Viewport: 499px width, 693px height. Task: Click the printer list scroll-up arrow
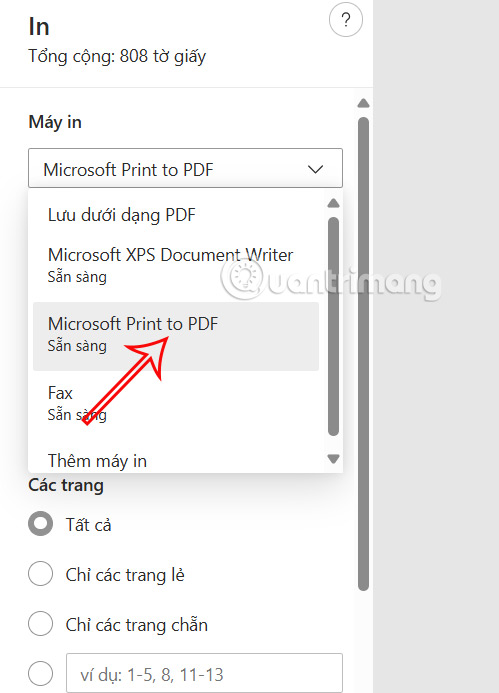click(334, 204)
